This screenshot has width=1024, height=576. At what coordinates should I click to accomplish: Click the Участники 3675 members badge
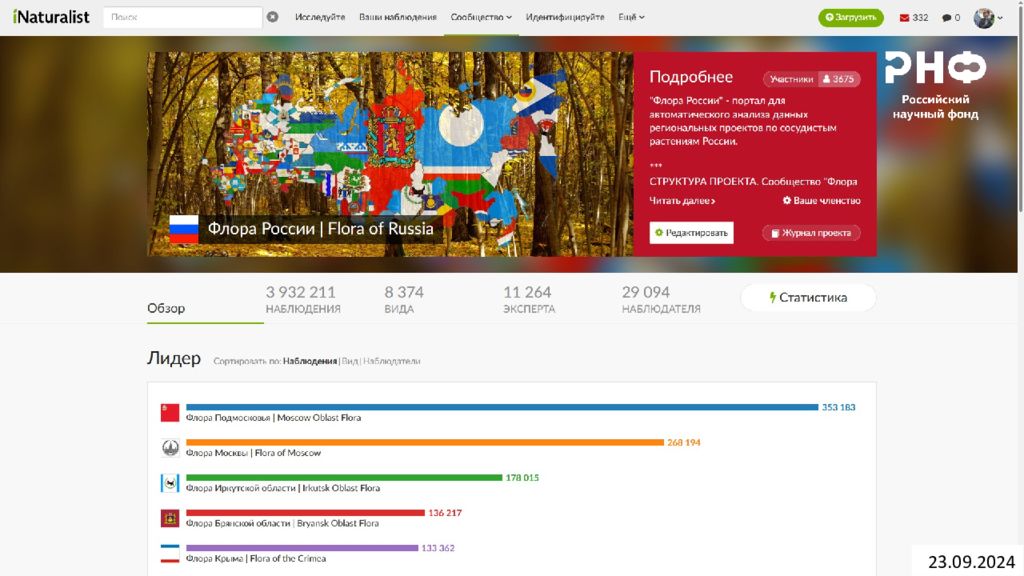tap(812, 79)
